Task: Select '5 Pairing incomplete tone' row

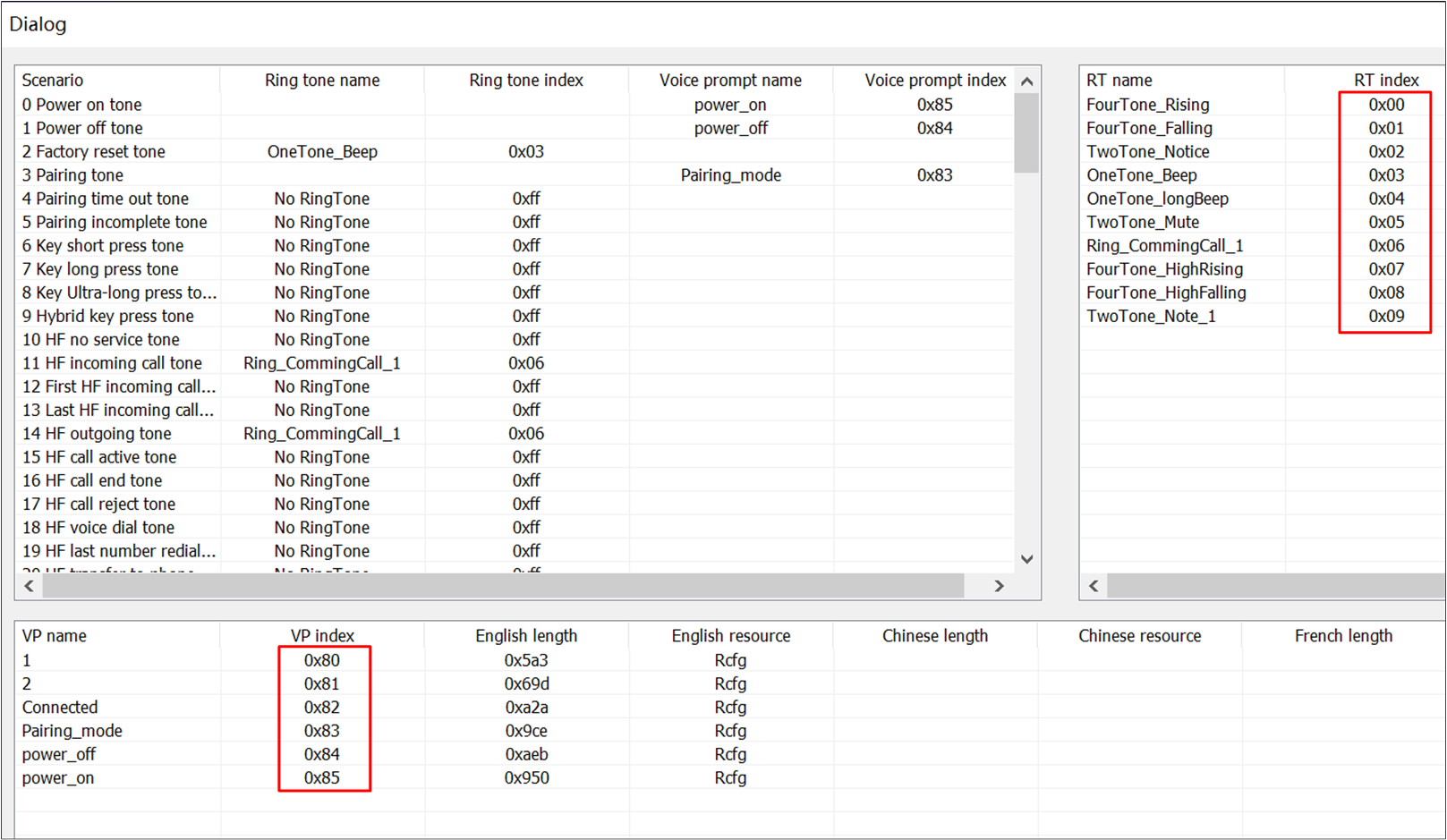Action: coord(515,222)
